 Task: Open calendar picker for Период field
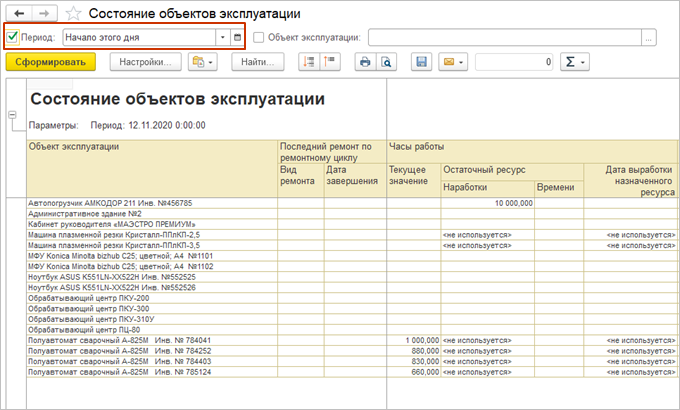237,37
